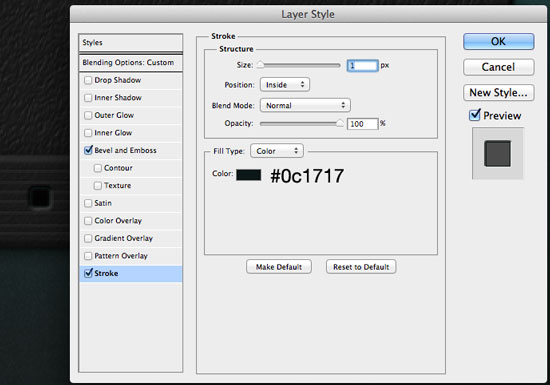
Task: Click the Reset to Default button
Action: pos(361,267)
